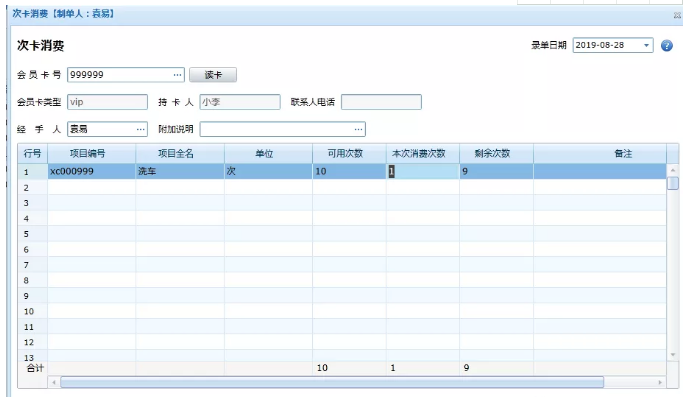The image size is (690, 397).
Task: Click the 持卡人 field showing 小季
Action: (x=240, y=102)
